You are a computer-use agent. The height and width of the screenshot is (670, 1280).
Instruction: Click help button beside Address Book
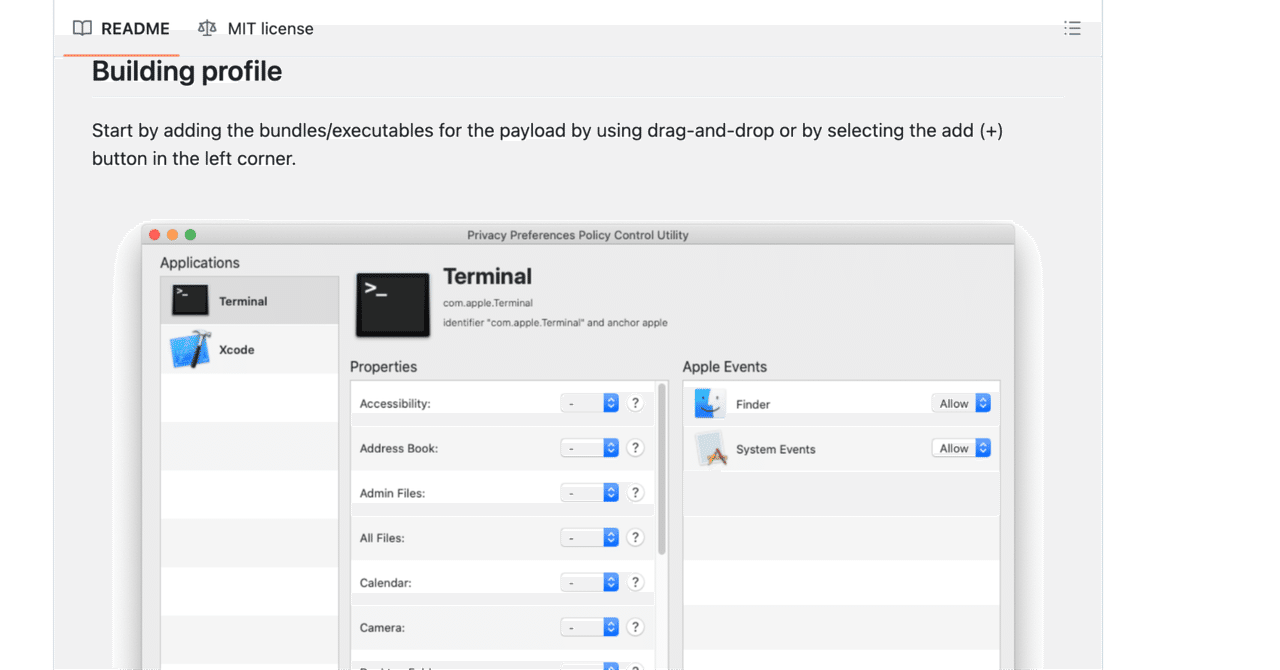point(635,448)
